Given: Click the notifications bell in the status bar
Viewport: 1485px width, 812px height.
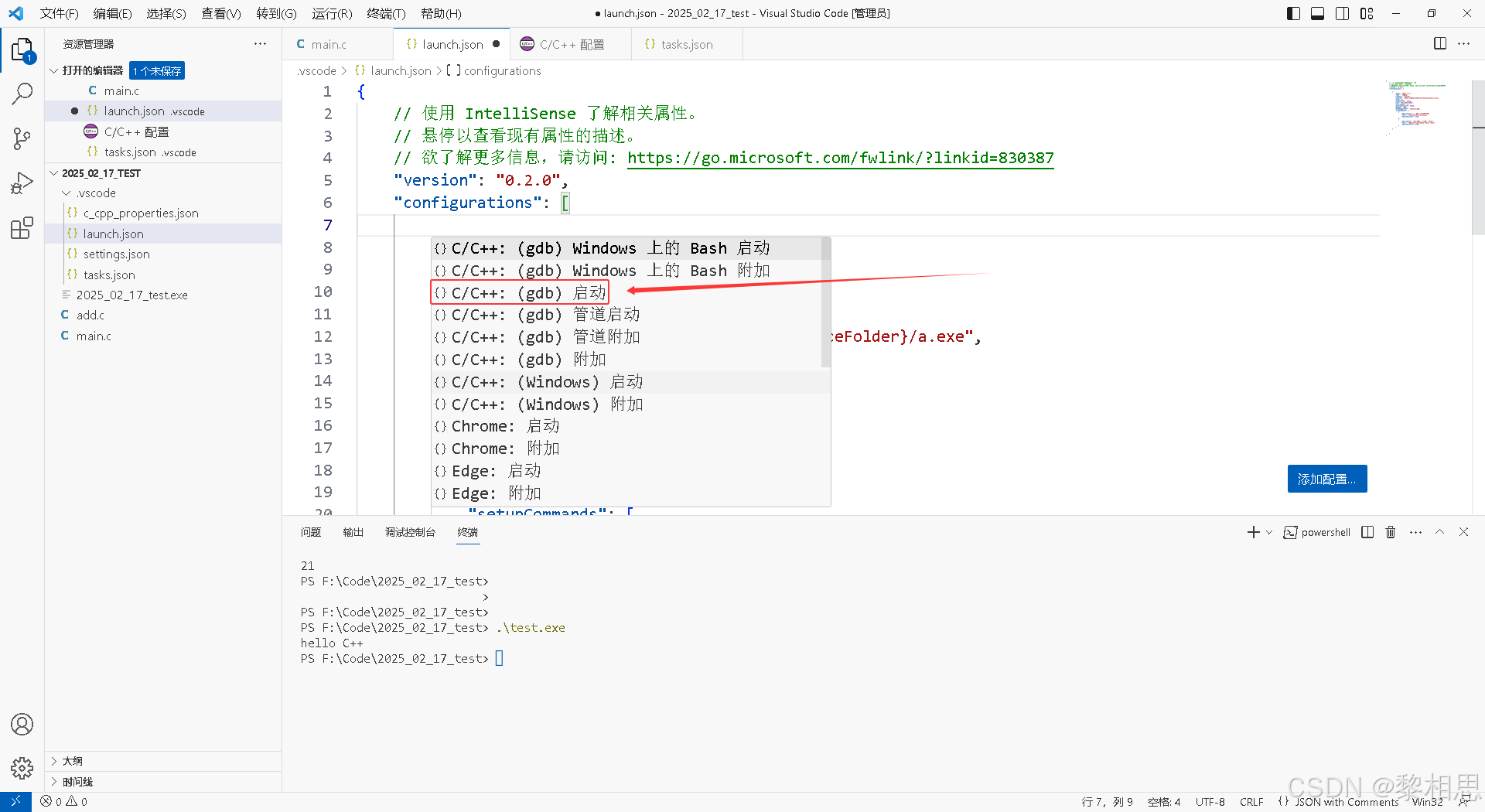Looking at the screenshot, I should pos(1464,802).
